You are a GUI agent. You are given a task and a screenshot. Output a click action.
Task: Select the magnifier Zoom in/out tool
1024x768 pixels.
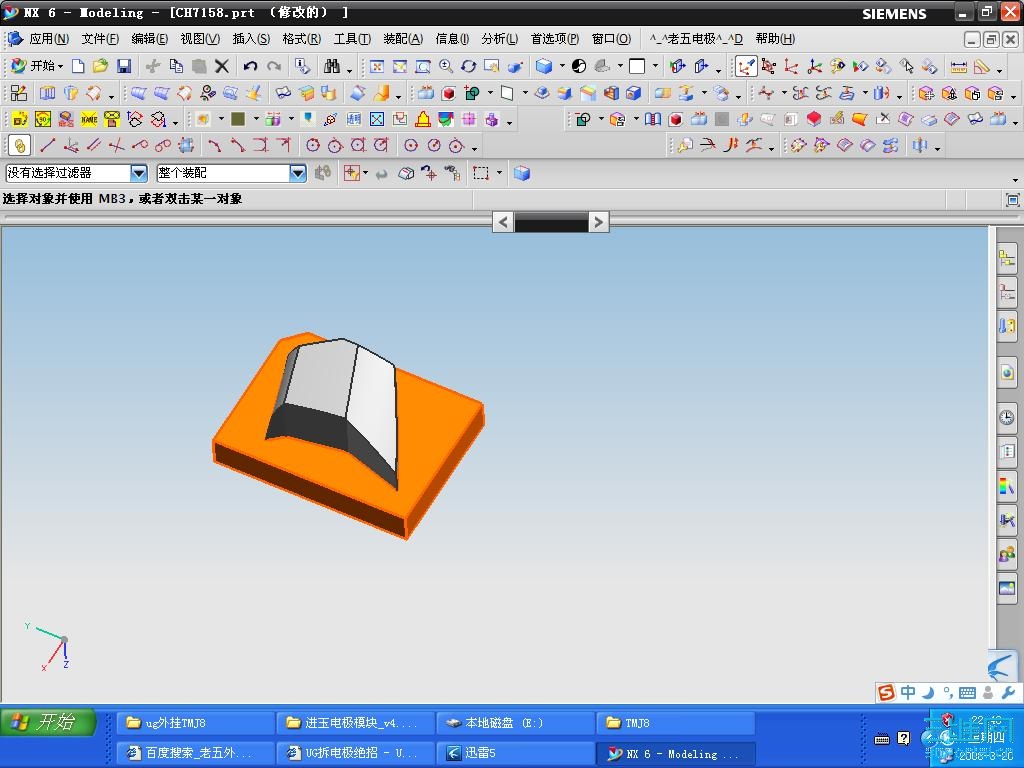(x=446, y=66)
